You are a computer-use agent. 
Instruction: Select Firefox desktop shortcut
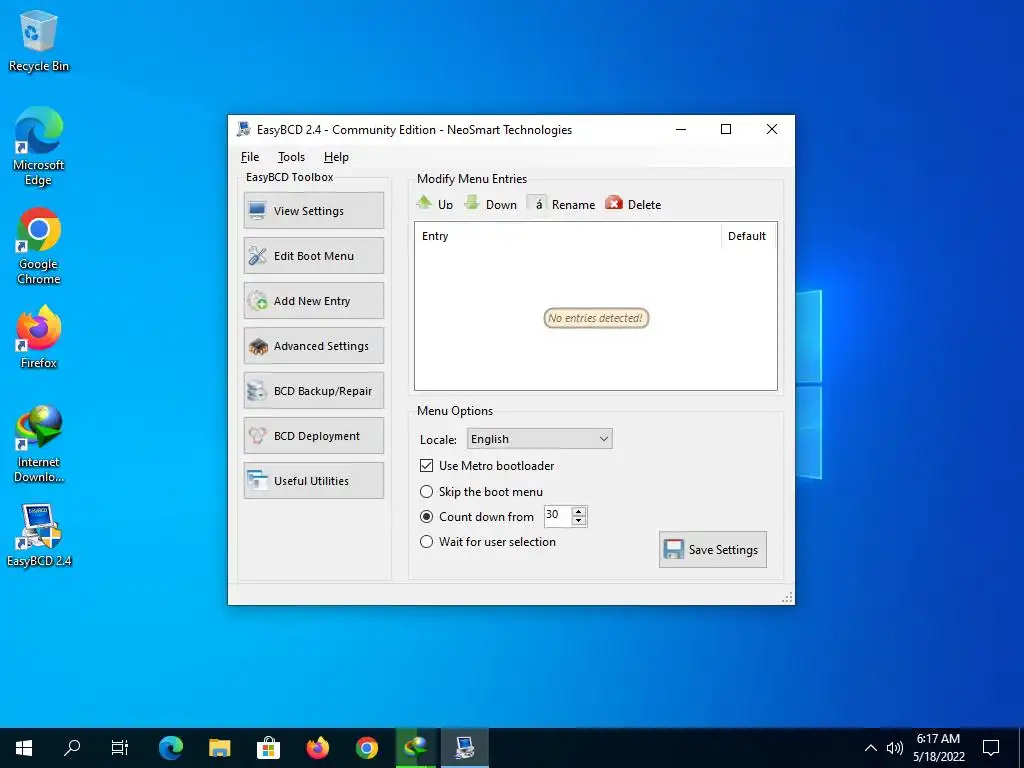[39, 338]
